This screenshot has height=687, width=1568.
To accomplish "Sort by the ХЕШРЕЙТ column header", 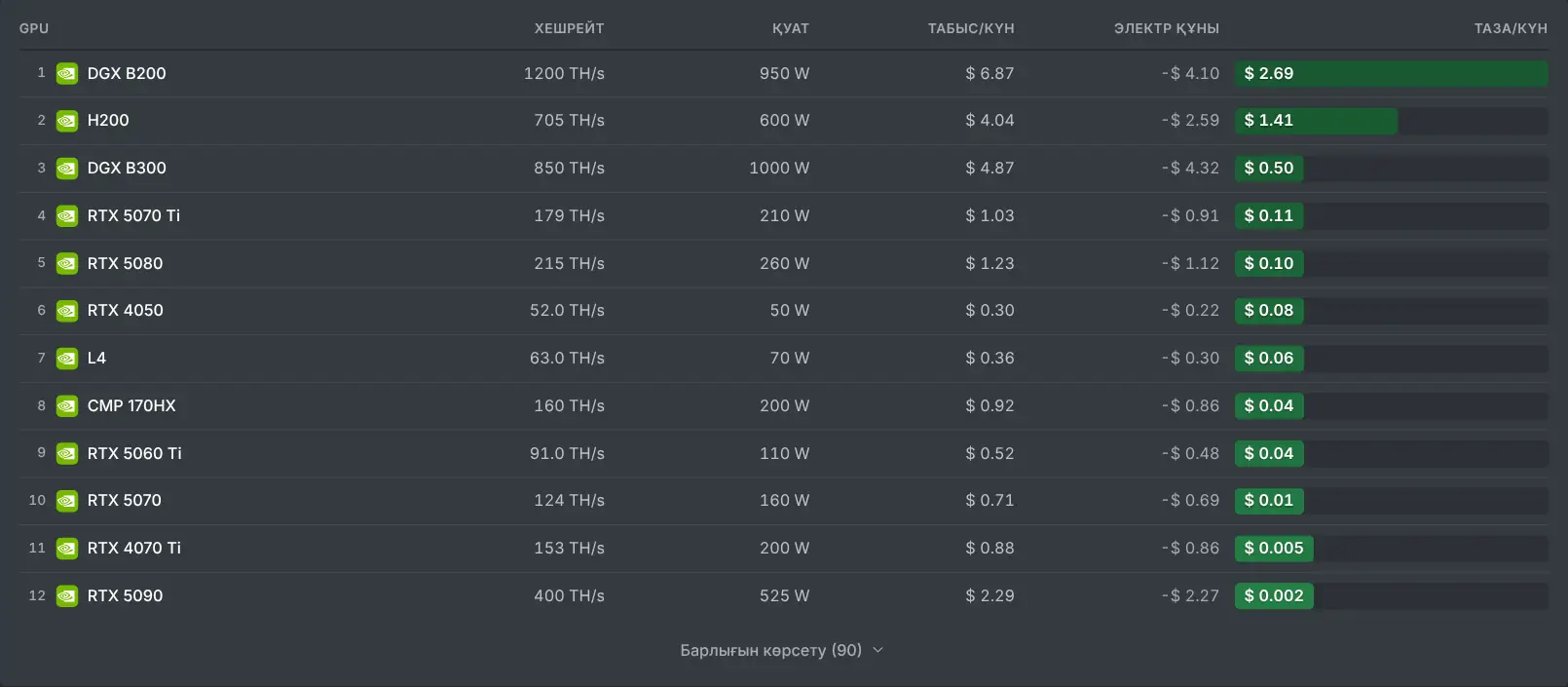I will (569, 28).
